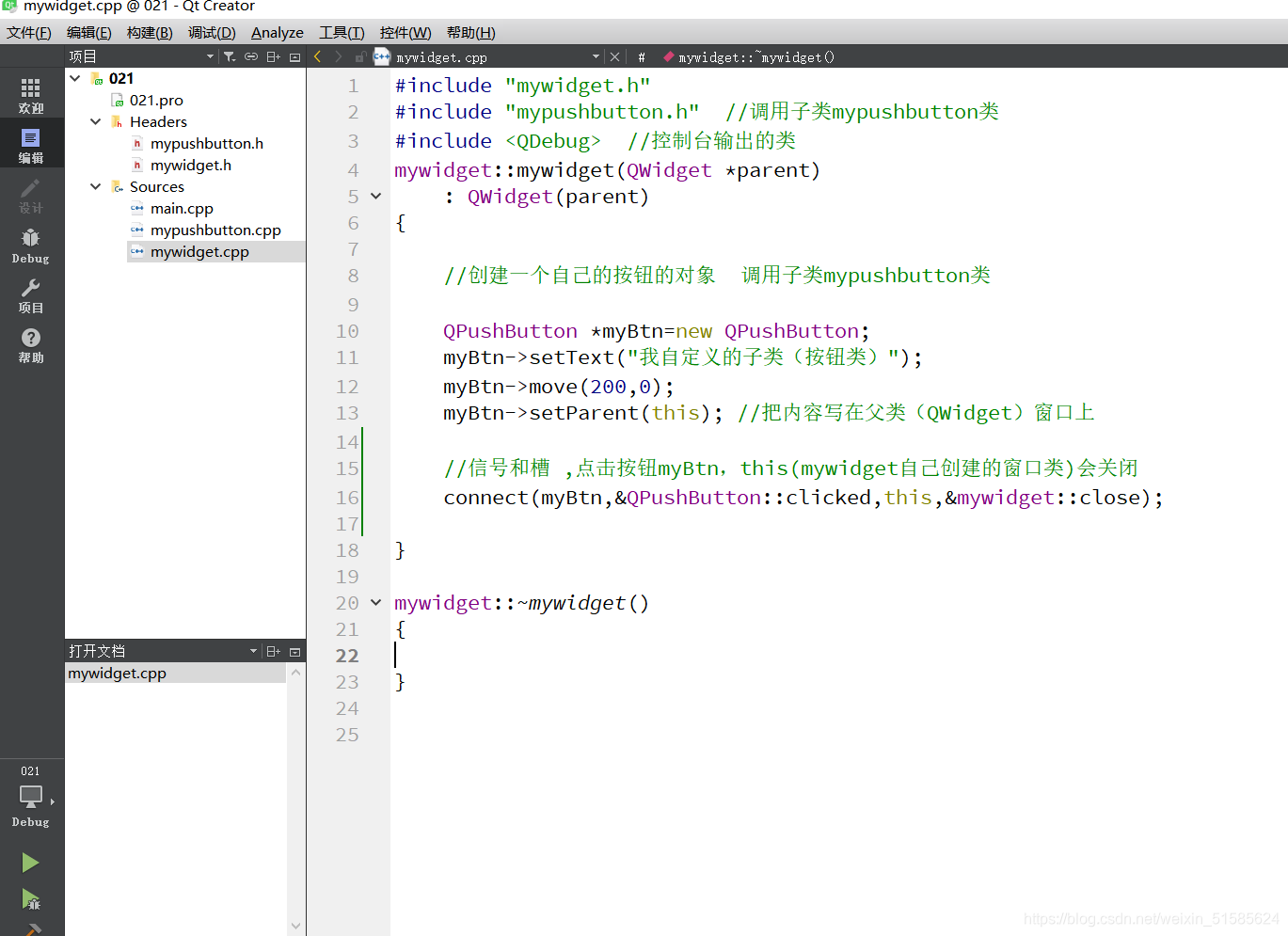Open mypushbutton.h header file
The width and height of the screenshot is (1288, 936).
tap(207, 143)
